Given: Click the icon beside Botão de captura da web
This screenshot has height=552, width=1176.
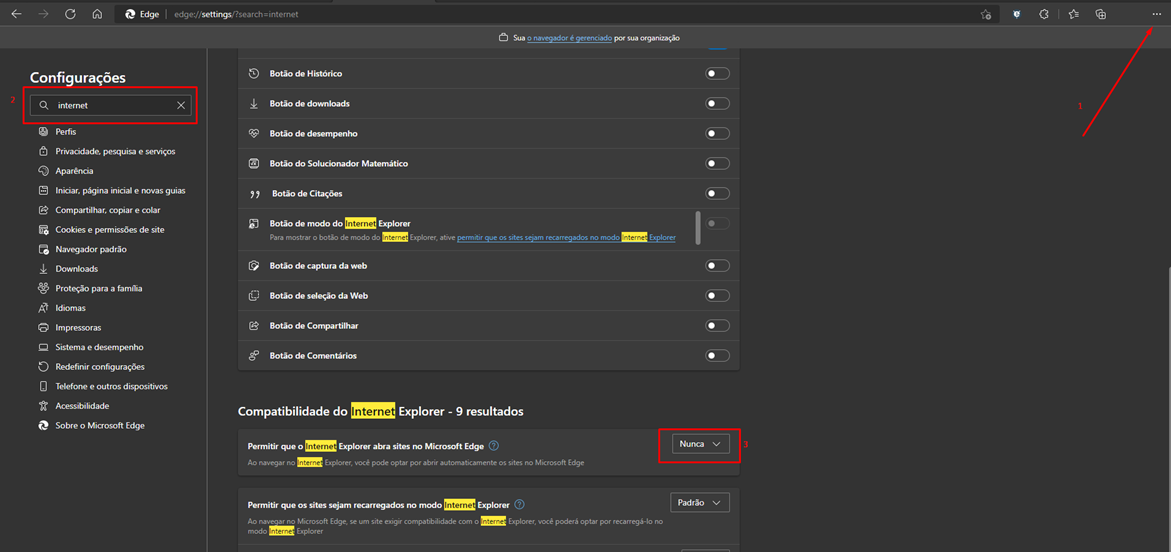Looking at the screenshot, I should 254,266.
